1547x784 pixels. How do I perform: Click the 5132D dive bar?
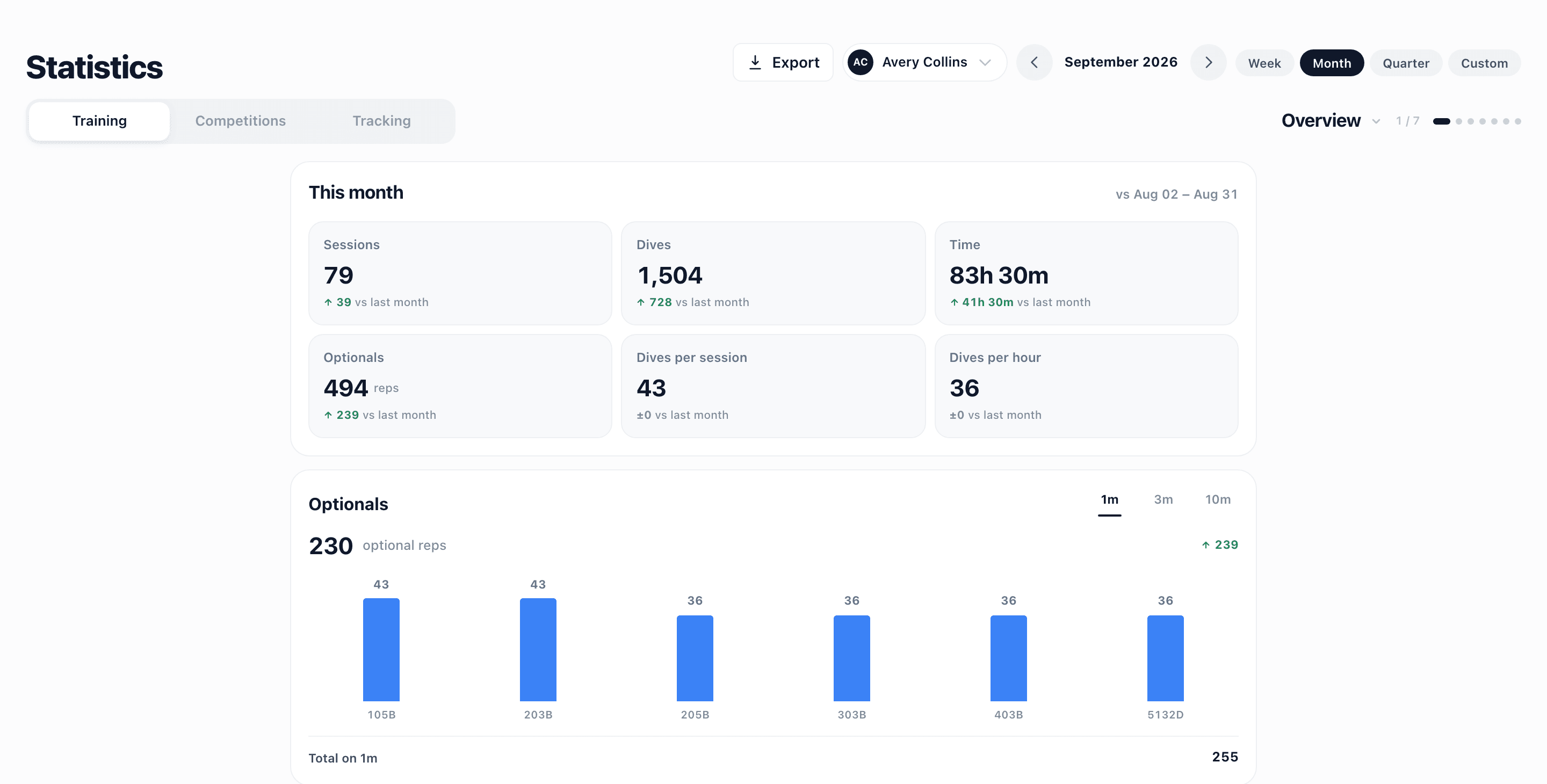point(1165,658)
